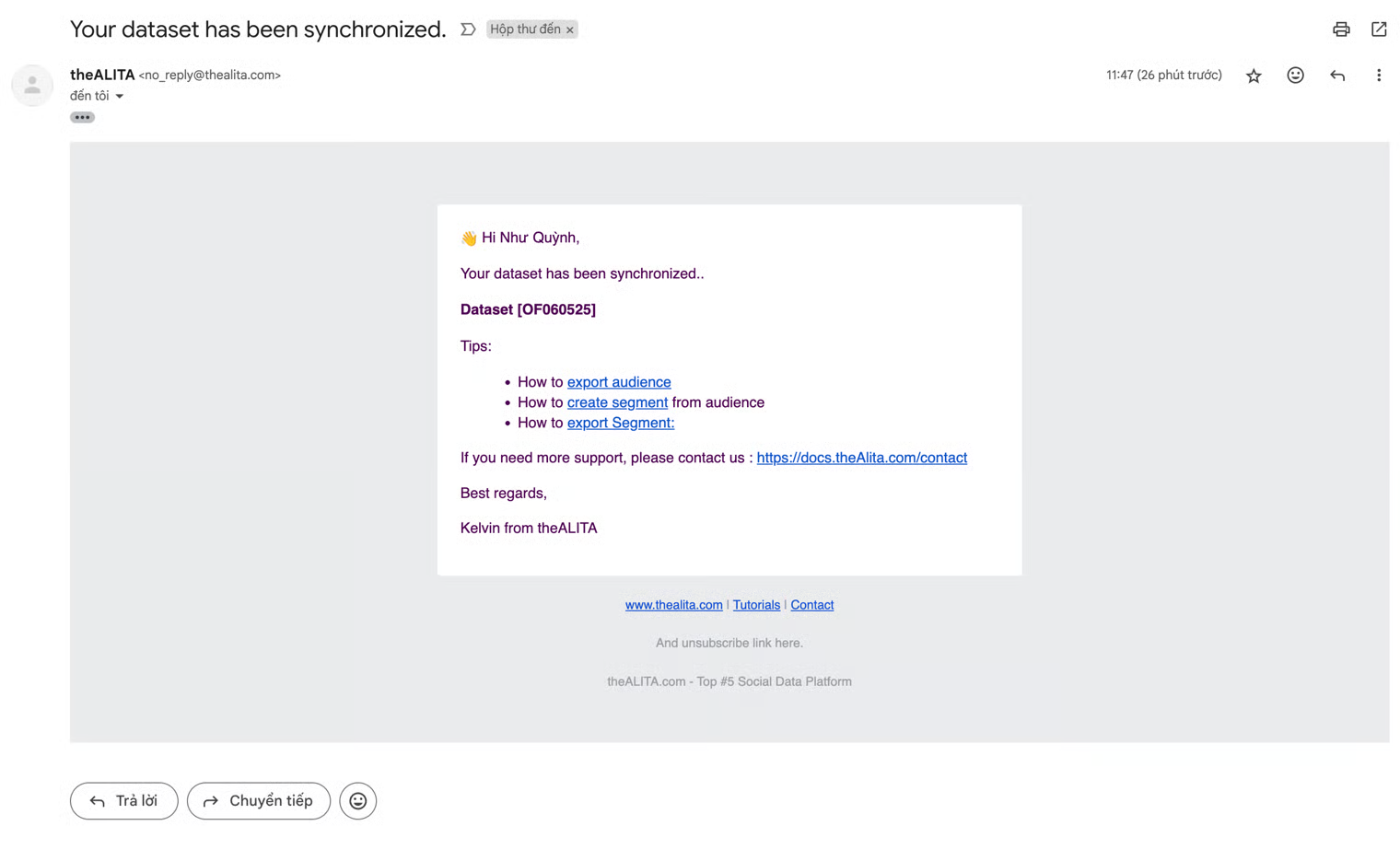Viewport: 1400px width, 849px height.
Task: Toggle the importance marker next to subject
Action: pos(468,29)
